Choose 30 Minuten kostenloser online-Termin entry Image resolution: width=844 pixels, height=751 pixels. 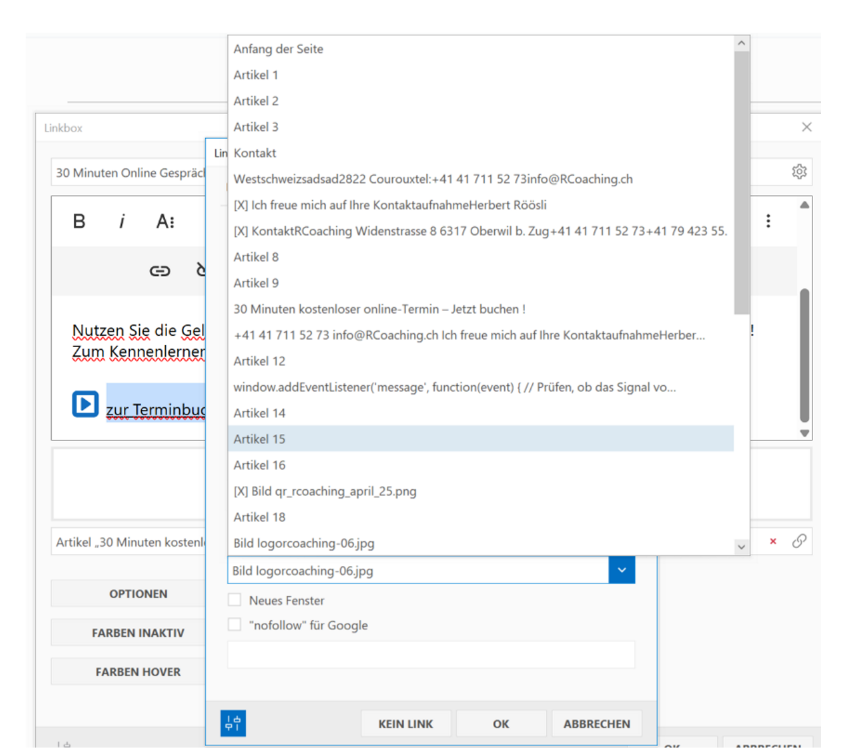coord(481,309)
